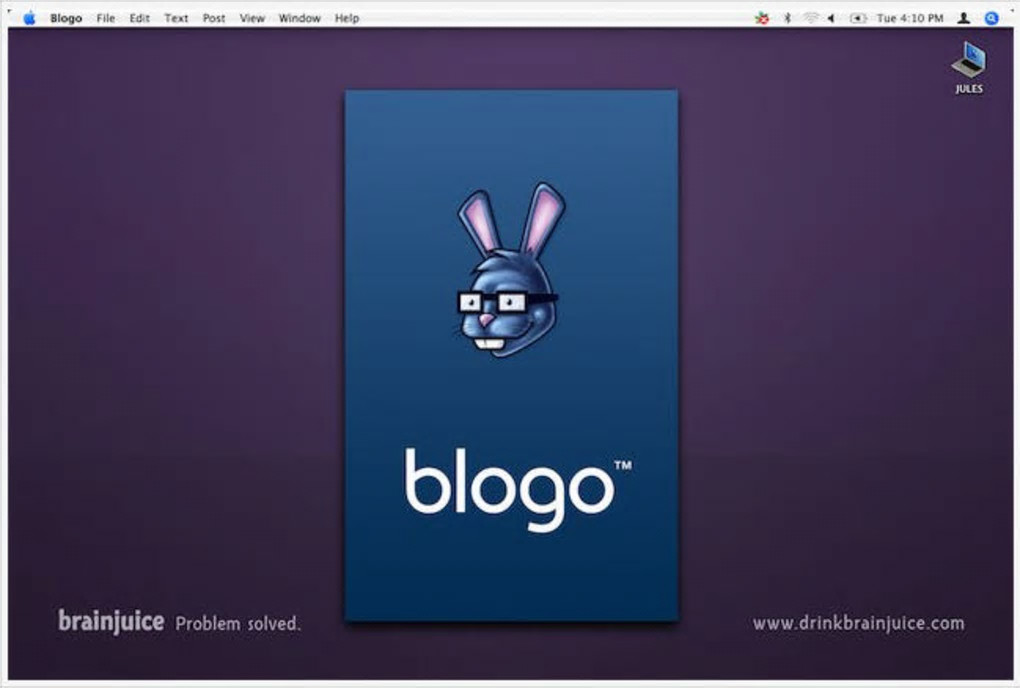
Task: Open the View menu
Action: pyautogui.click(x=252, y=18)
